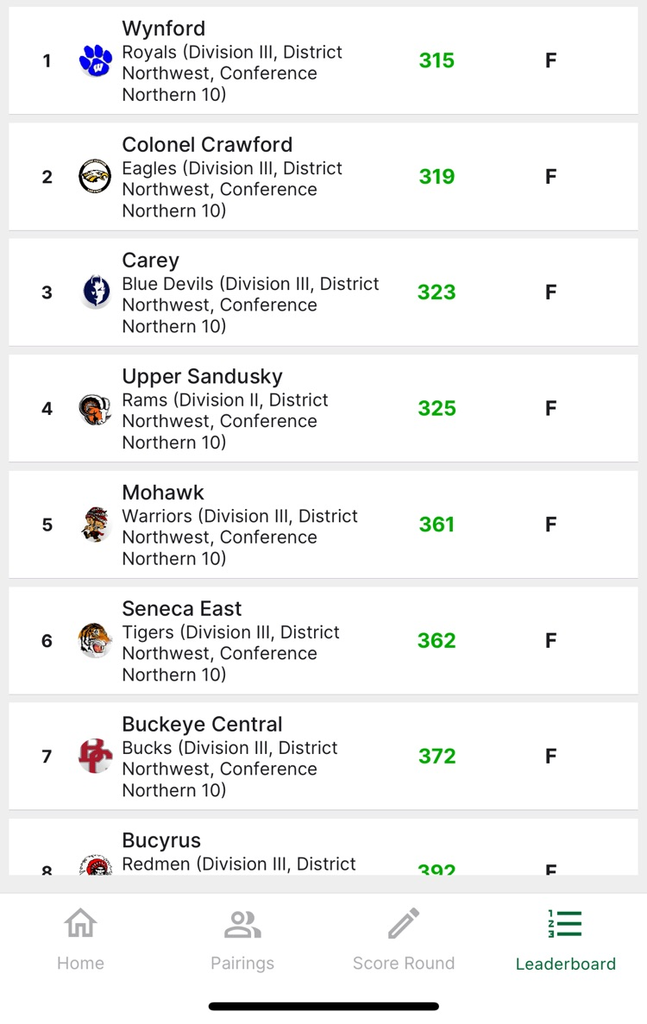The image size is (647, 1024).
Task: Tap Carey's score of 323
Action: [x=437, y=292]
